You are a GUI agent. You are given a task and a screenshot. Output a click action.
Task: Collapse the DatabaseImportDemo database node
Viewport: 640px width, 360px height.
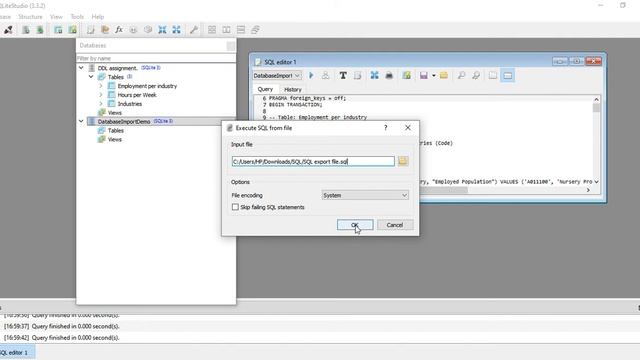81,121
